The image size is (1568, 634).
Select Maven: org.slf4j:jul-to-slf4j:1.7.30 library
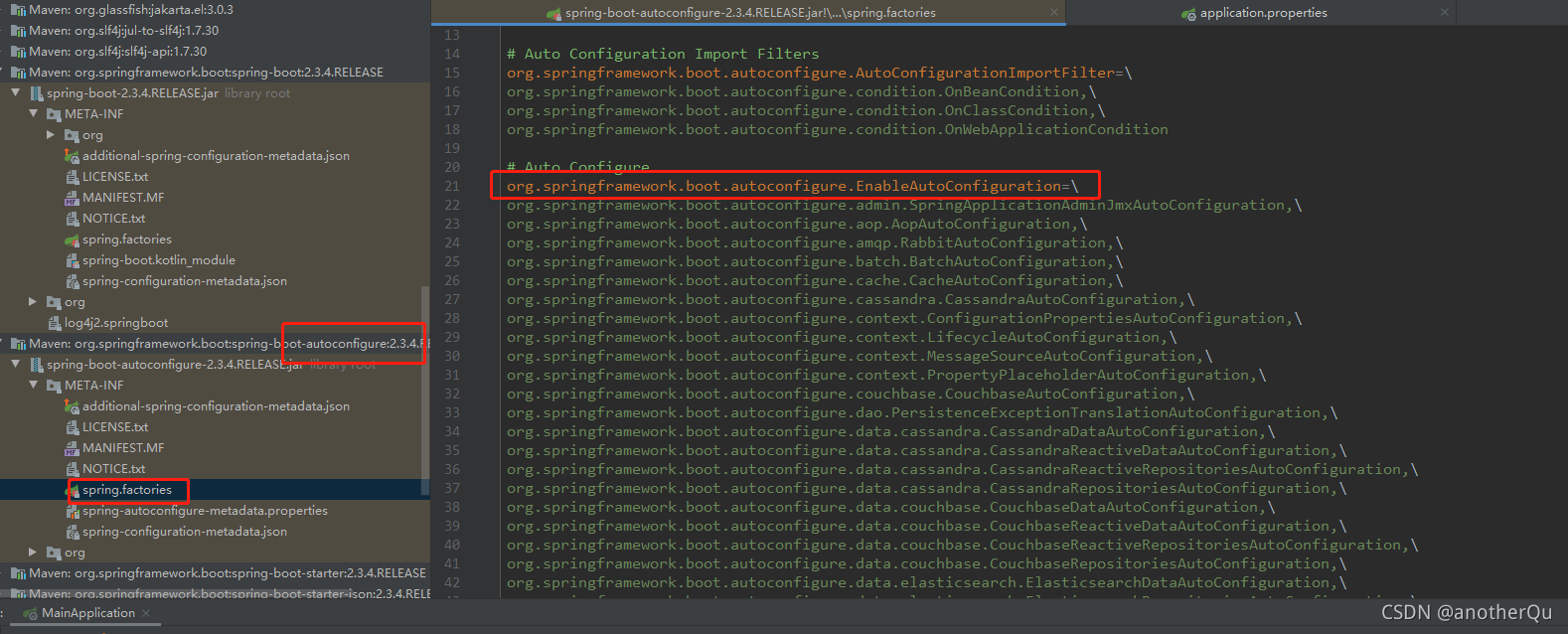point(124,30)
